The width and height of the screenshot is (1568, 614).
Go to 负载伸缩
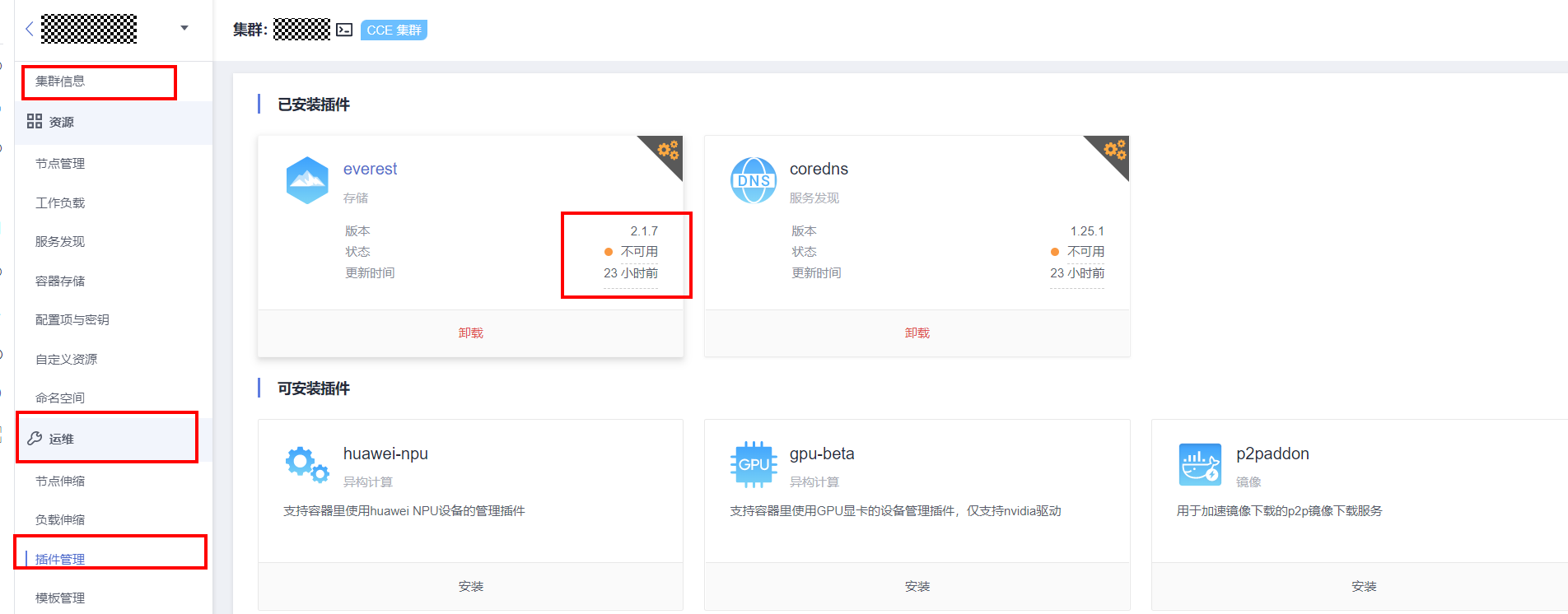point(60,520)
